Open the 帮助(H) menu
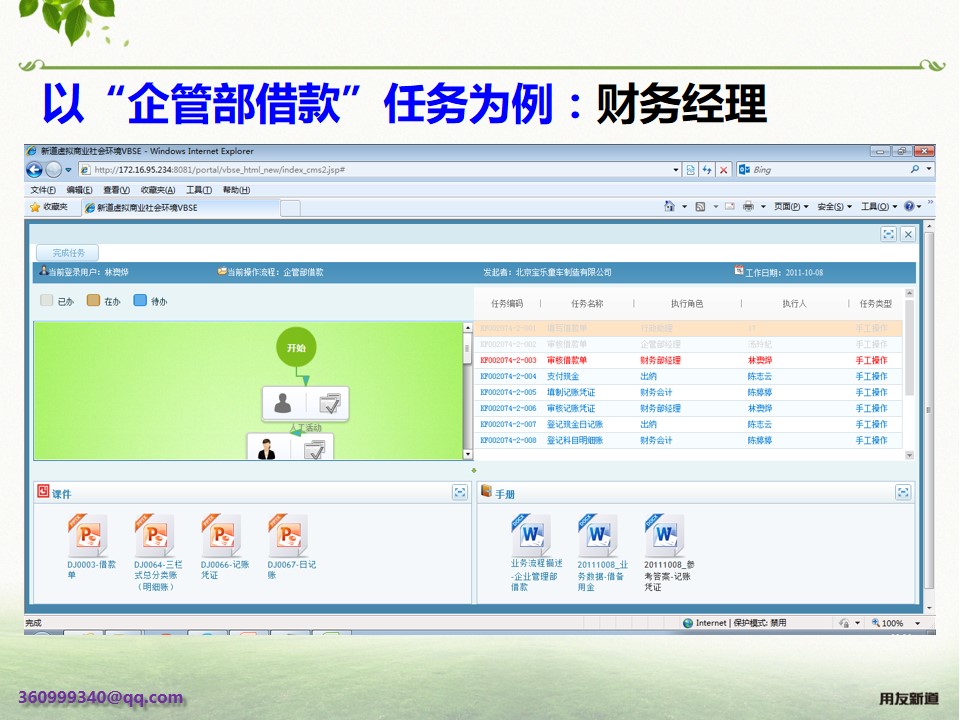The height and width of the screenshot is (720, 960). coord(236,190)
